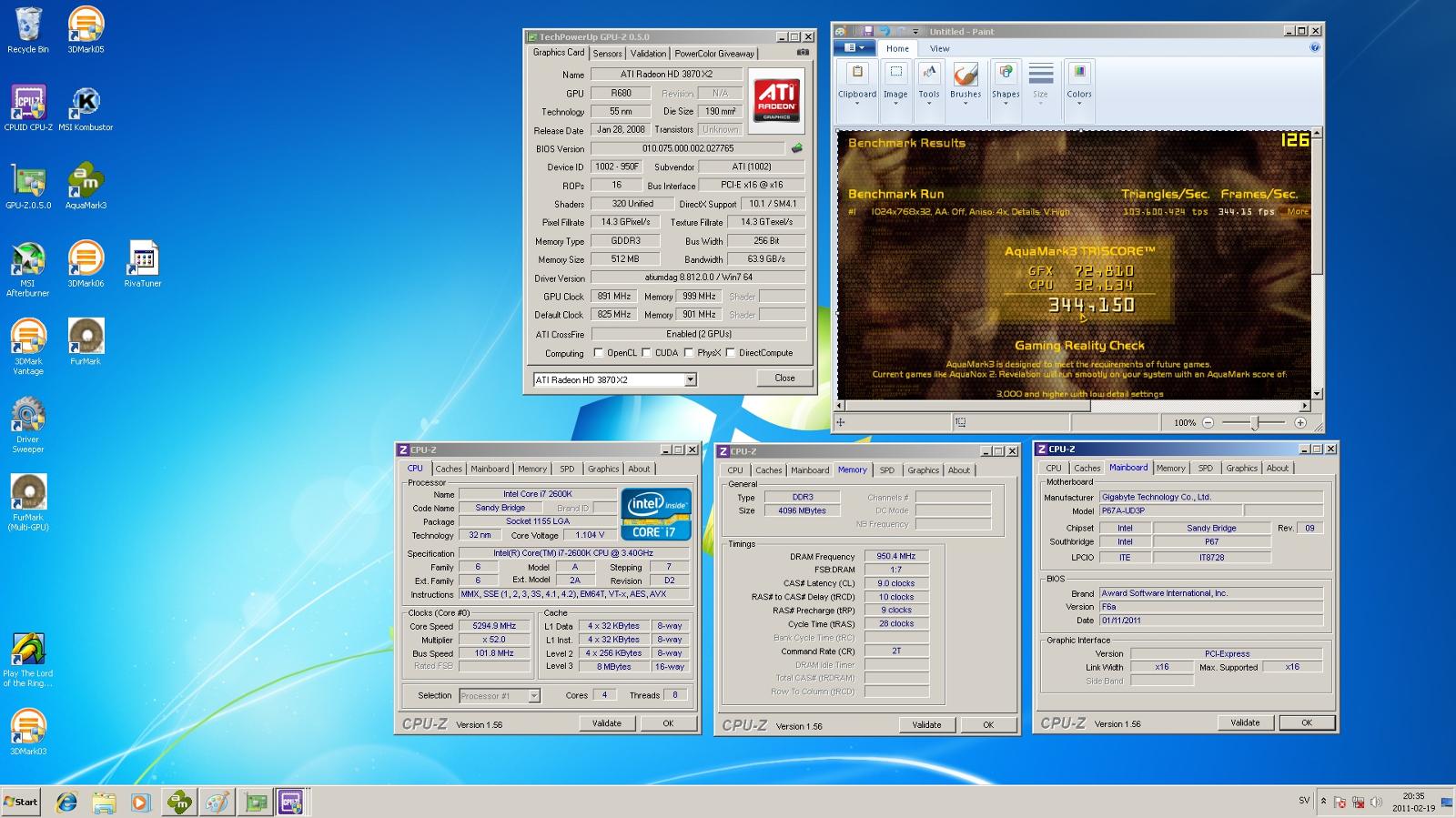Click the Paint zoom slider handle
1456x818 pixels.
1255,422
